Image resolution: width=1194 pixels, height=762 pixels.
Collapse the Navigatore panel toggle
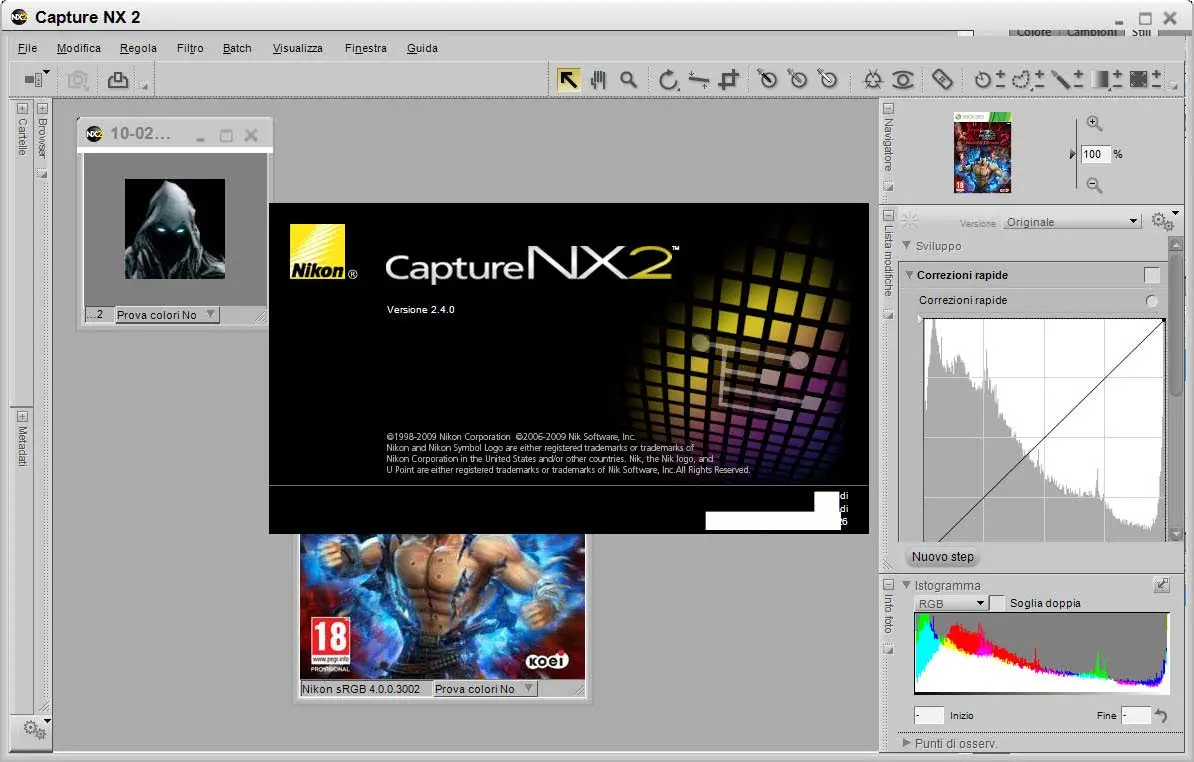(888, 108)
